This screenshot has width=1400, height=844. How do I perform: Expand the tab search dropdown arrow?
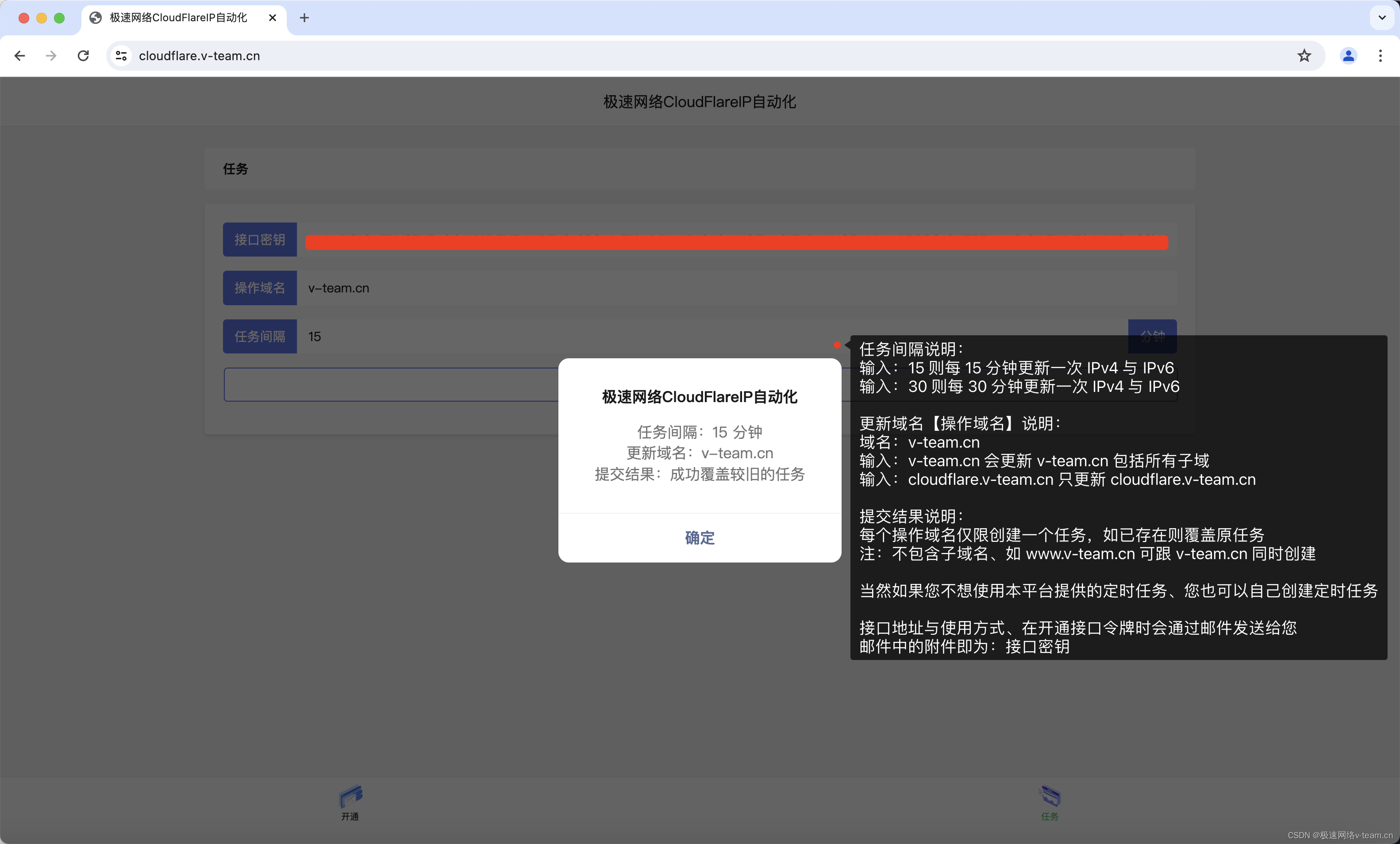[1382, 18]
